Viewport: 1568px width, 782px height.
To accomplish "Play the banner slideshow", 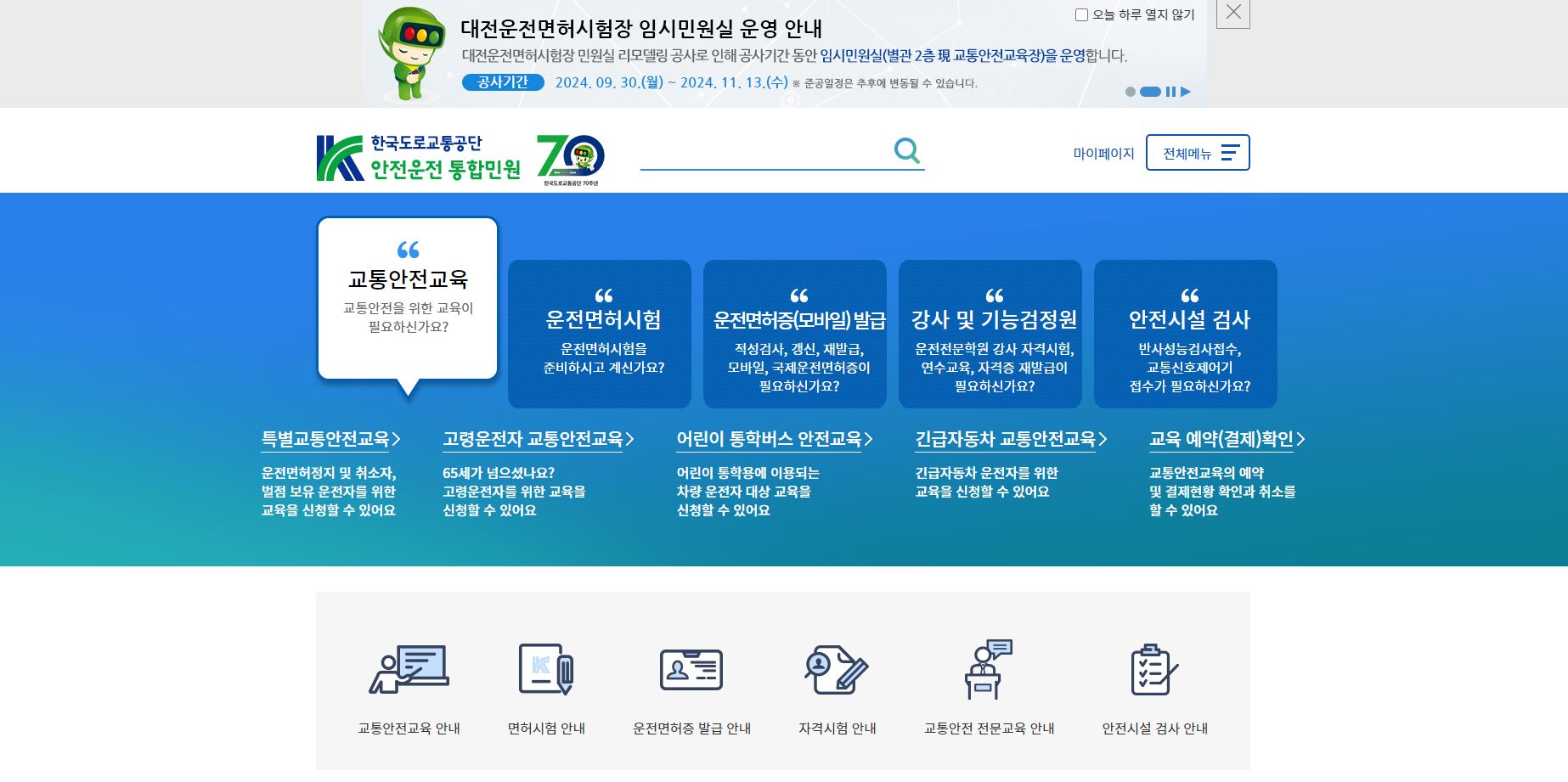I will (x=1186, y=92).
